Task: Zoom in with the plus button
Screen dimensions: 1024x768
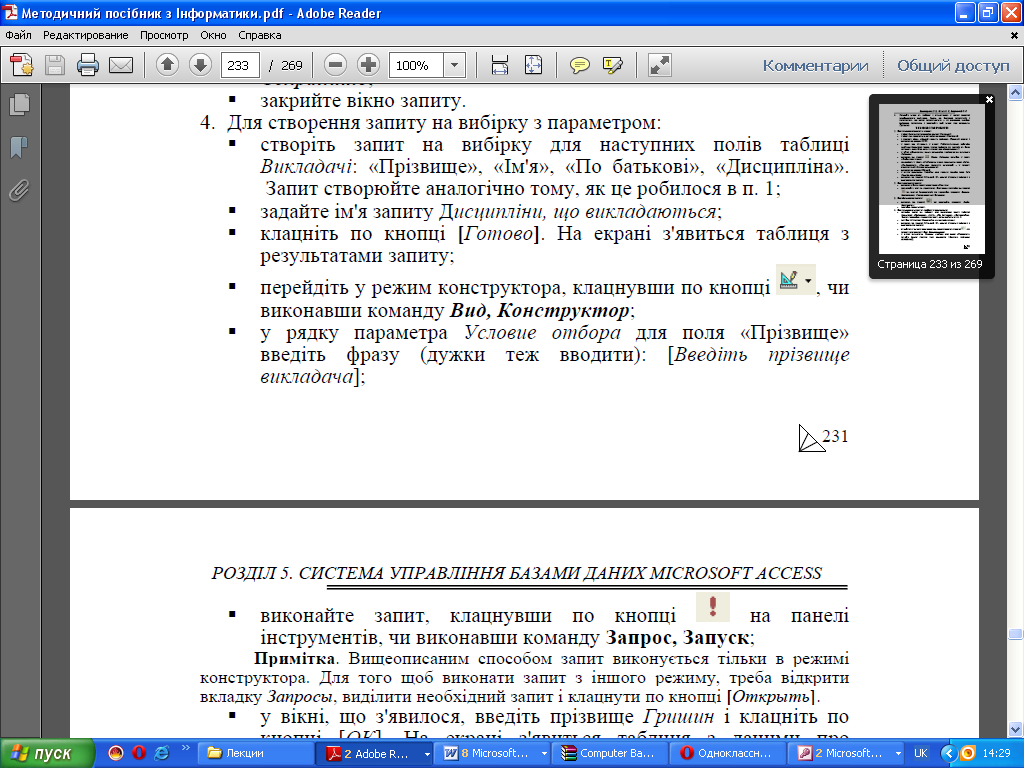Action: (x=369, y=65)
